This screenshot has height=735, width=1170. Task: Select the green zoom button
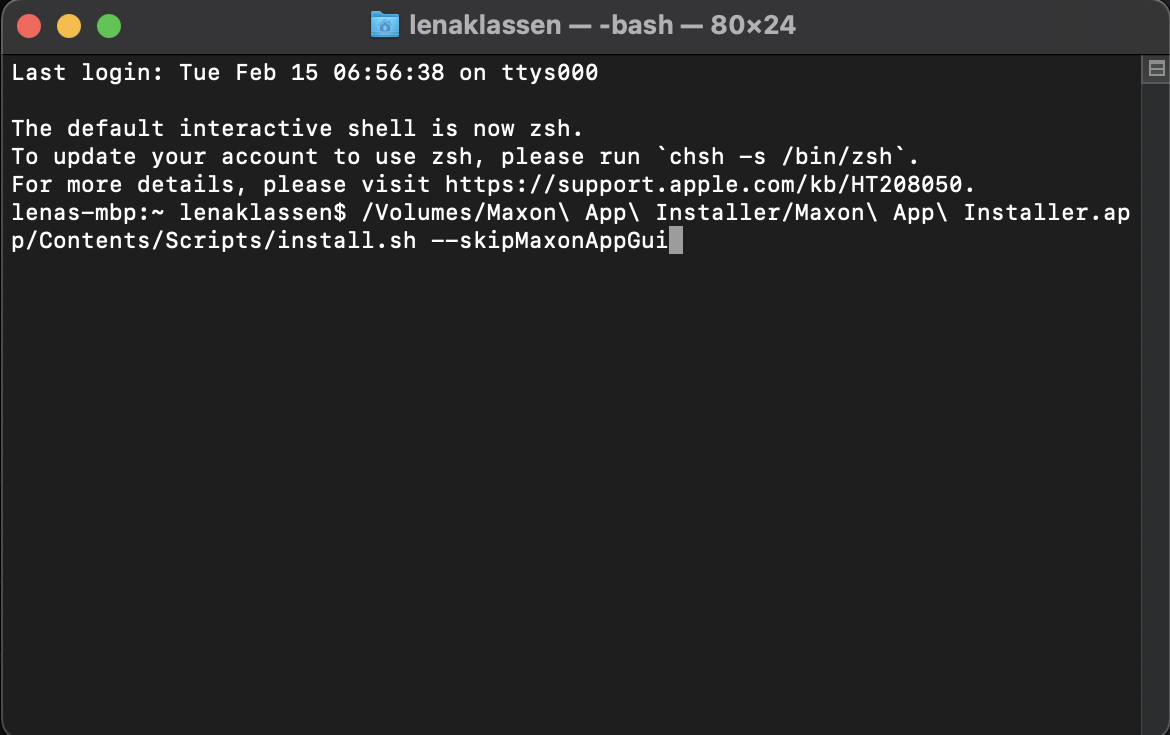tap(108, 26)
